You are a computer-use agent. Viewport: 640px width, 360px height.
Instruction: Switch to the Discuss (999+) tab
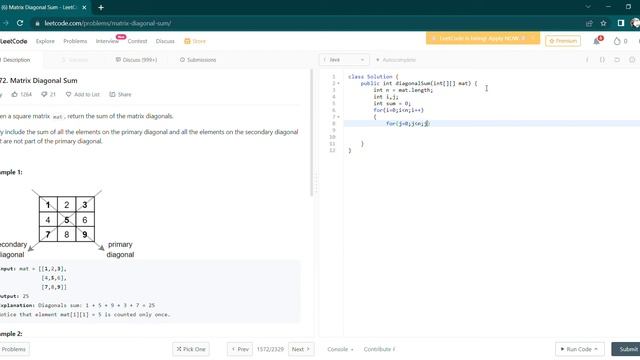point(136,60)
